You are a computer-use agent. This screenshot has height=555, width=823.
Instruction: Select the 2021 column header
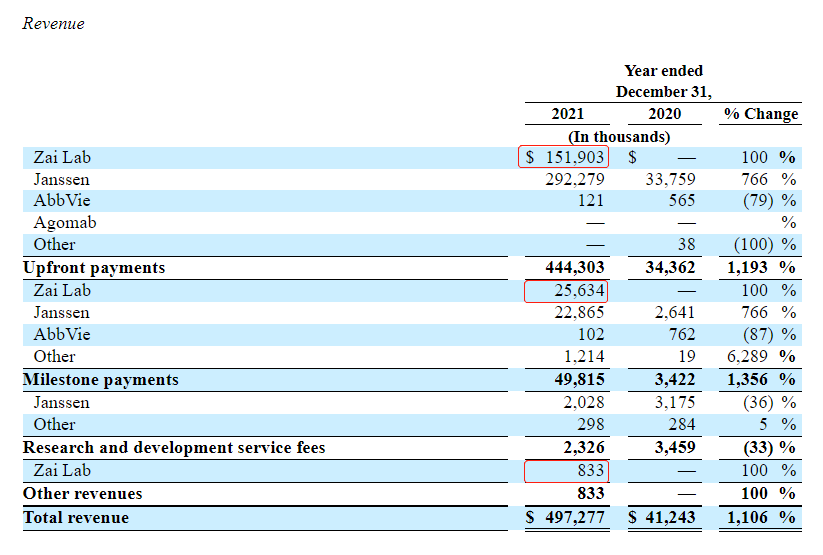click(x=567, y=114)
